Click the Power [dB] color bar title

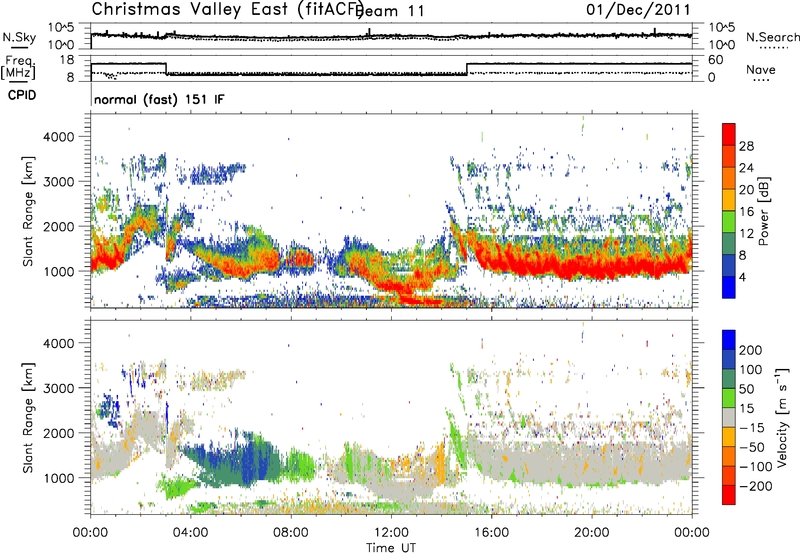(x=764, y=211)
